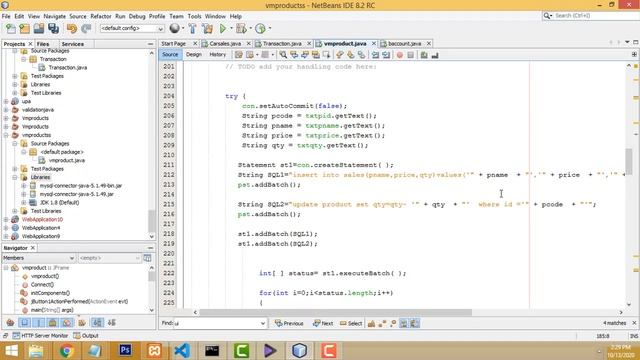Click Toggle Highlight Search icon in editor toolbar
The height and width of the screenshot is (360, 640).
(316, 55)
